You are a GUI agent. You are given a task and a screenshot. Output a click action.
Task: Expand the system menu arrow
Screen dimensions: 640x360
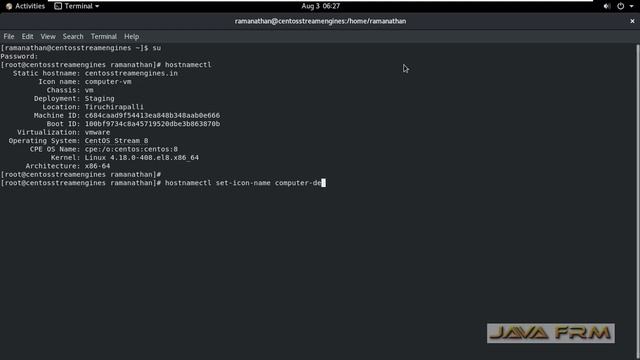631,7
